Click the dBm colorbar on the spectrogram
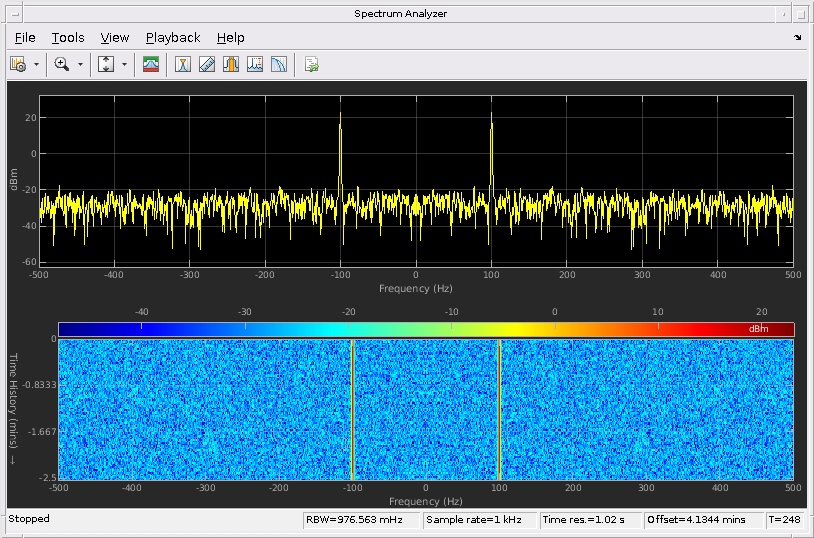814x538 pixels. 426,329
